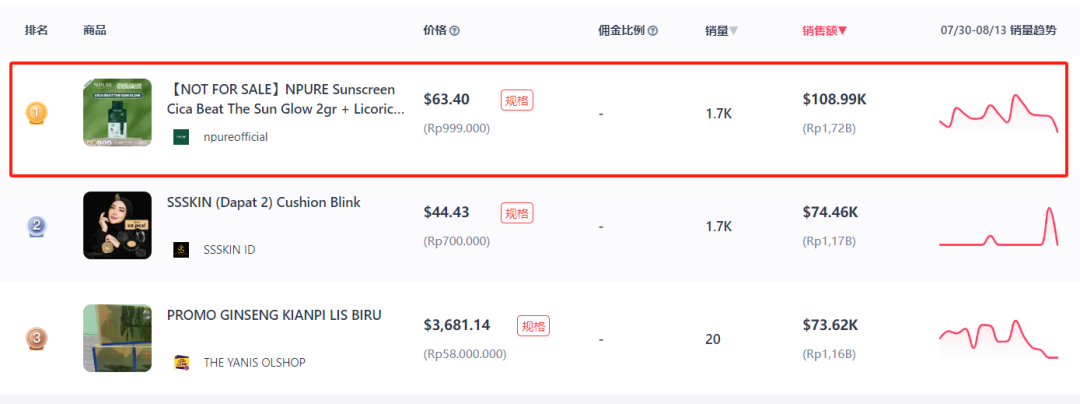The image size is (1080, 404).
Task: Click the bronze rank 3 medal icon
Action: pyautogui.click(x=37, y=339)
